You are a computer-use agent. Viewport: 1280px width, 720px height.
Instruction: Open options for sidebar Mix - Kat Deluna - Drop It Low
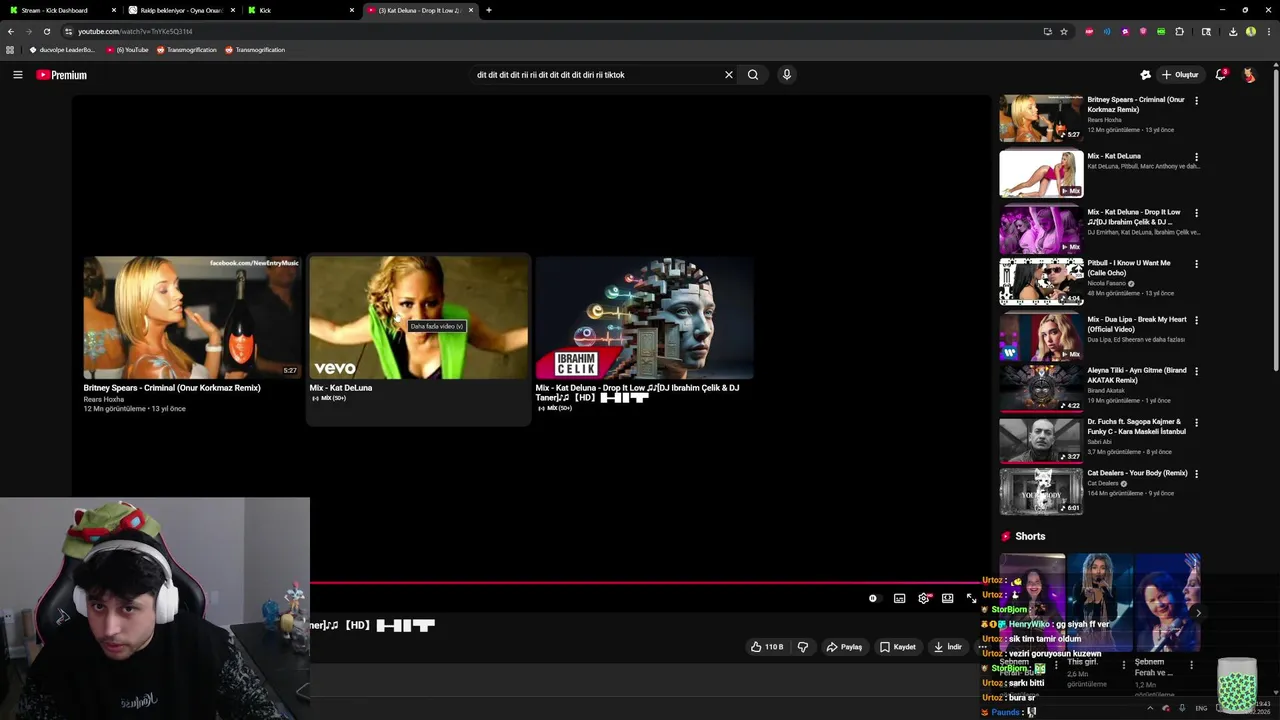pos(1196,213)
